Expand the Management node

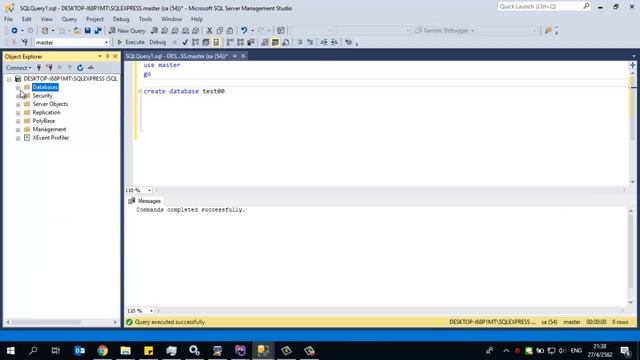pos(18,130)
